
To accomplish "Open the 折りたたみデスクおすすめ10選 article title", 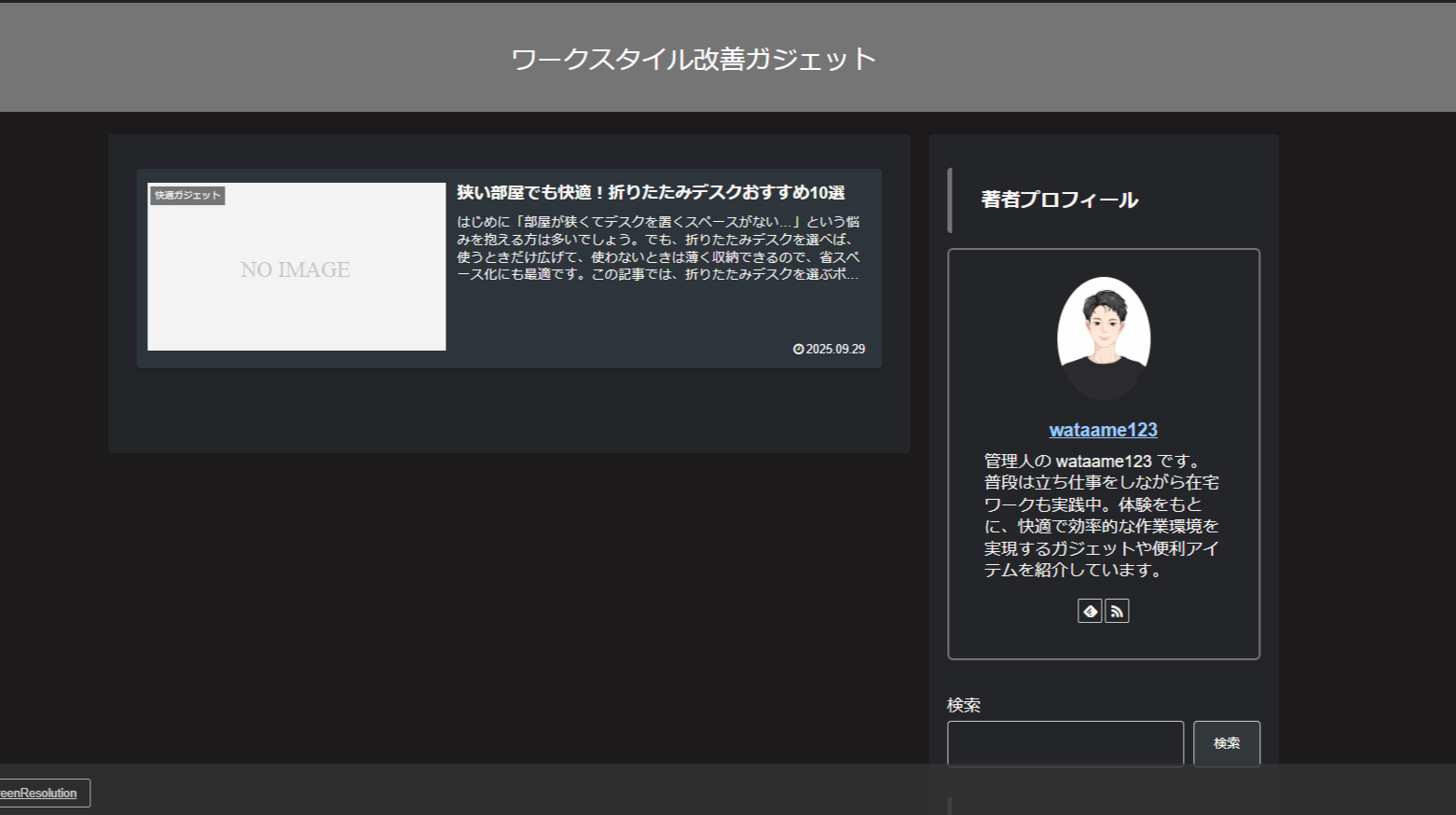I will (651, 192).
